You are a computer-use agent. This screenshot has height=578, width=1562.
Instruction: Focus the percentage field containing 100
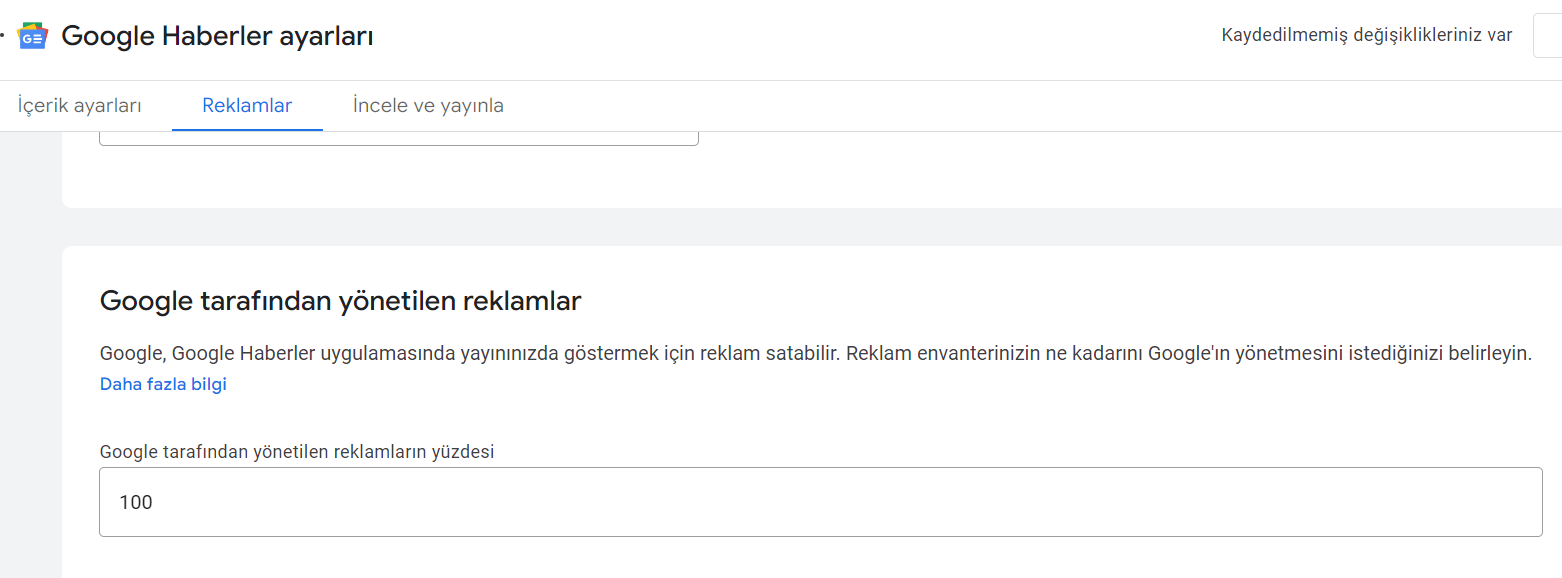pyautogui.click(x=820, y=501)
